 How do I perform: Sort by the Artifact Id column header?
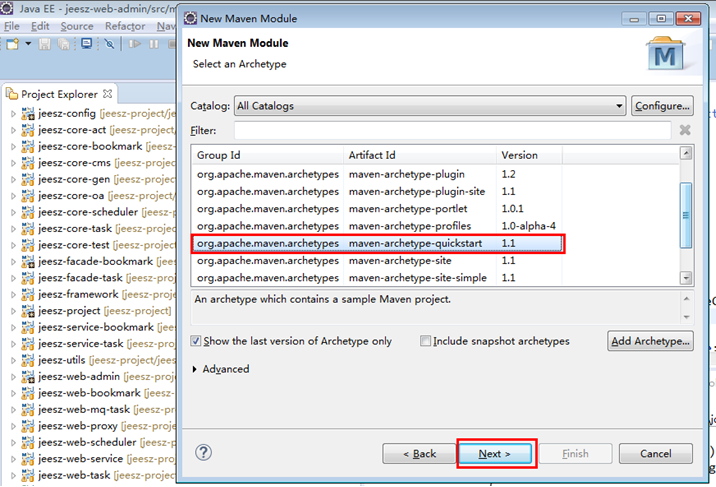(420, 155)
